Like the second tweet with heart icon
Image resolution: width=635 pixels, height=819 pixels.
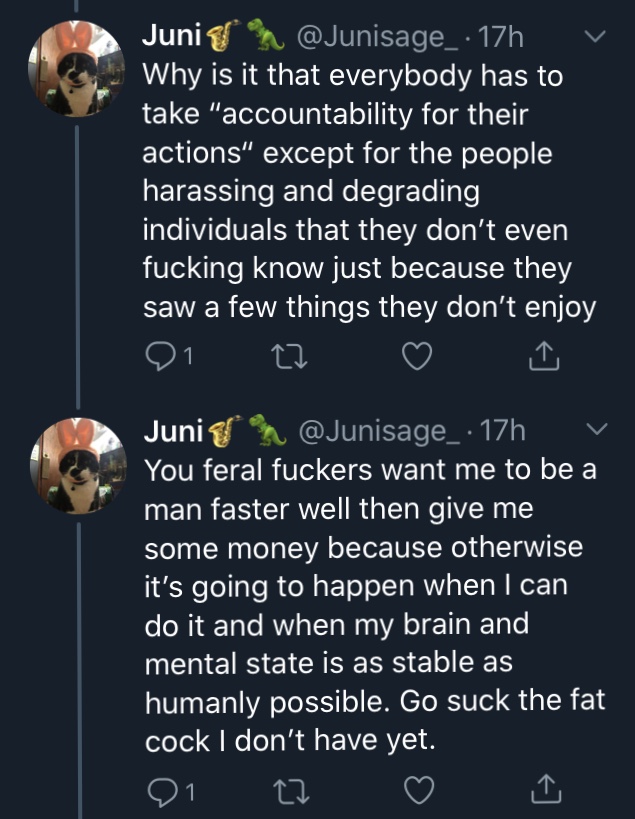tap(419, 790)
